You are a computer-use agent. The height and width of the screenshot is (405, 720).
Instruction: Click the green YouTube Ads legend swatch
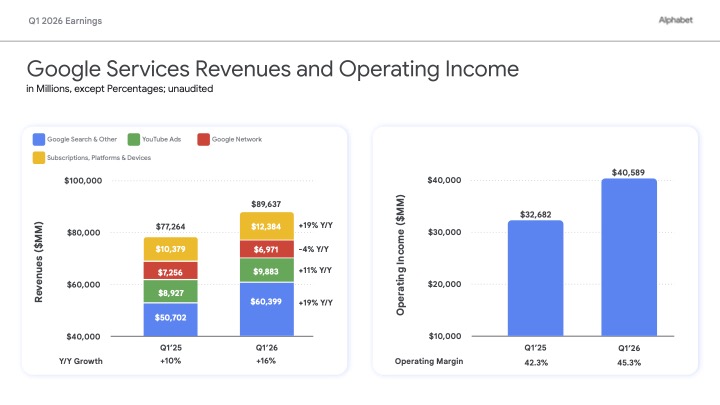click(134, 139)
